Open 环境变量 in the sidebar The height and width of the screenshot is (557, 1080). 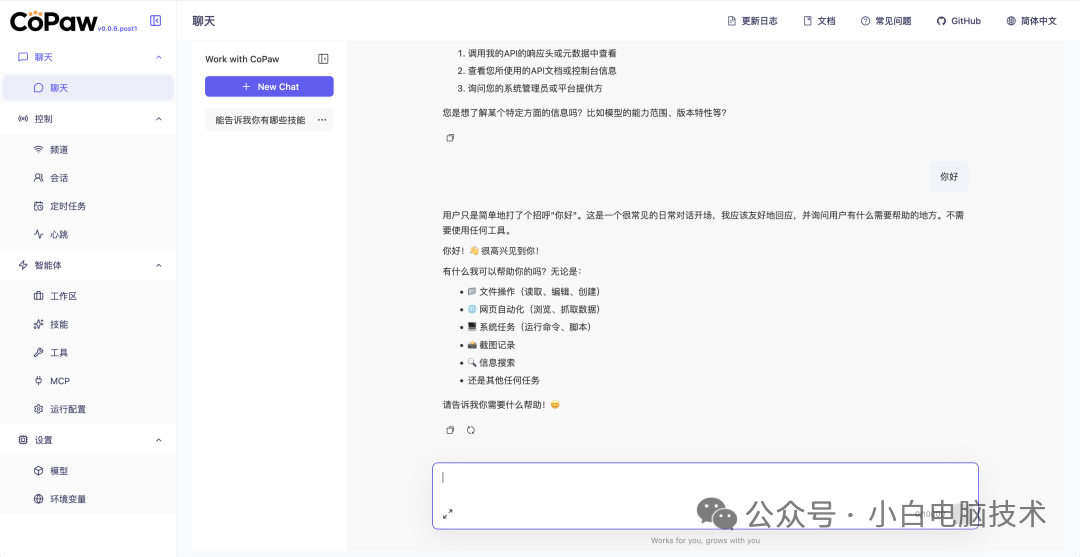[88, 499]
